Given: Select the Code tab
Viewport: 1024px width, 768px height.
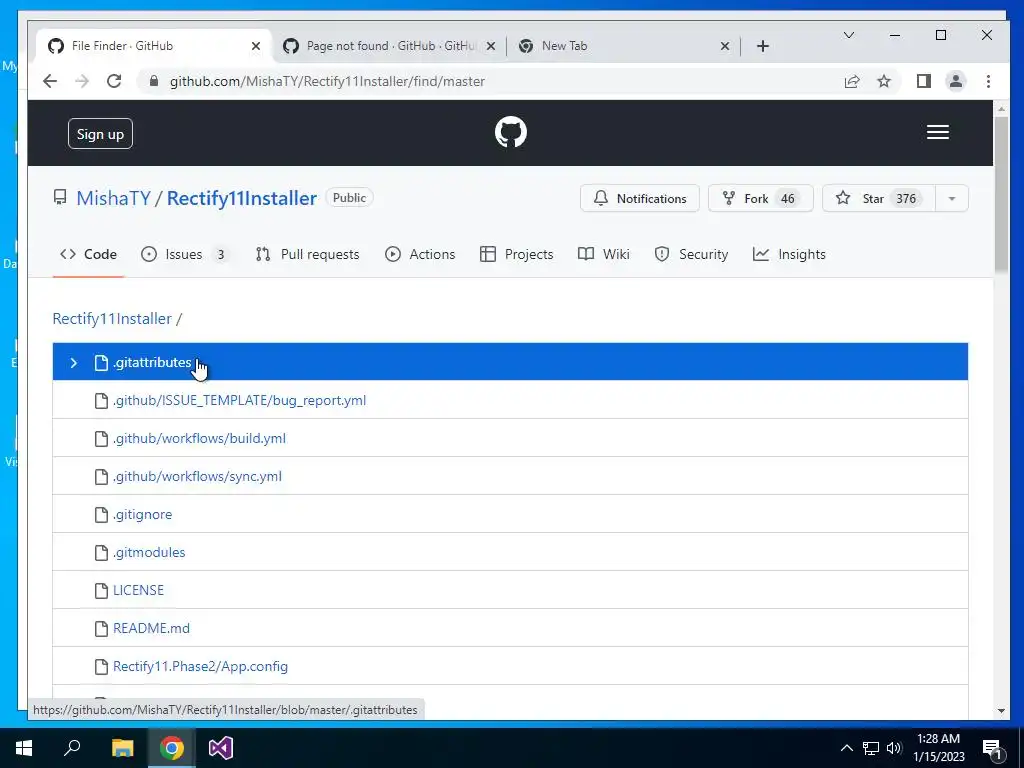Looking at the screenshot, I should (88, 254).
